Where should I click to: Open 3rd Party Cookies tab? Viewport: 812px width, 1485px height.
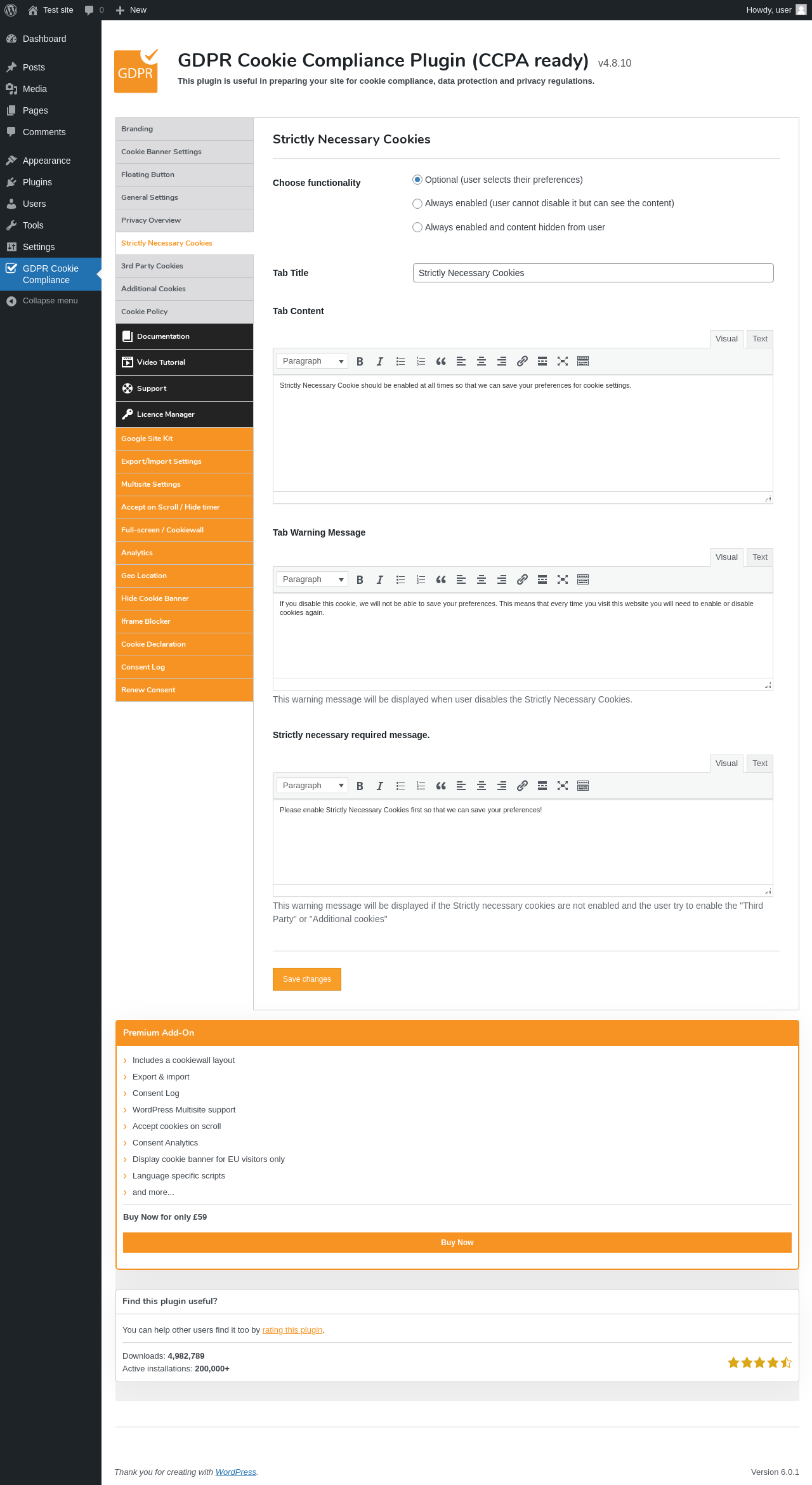pyautogui.click(x=185, y=266)
